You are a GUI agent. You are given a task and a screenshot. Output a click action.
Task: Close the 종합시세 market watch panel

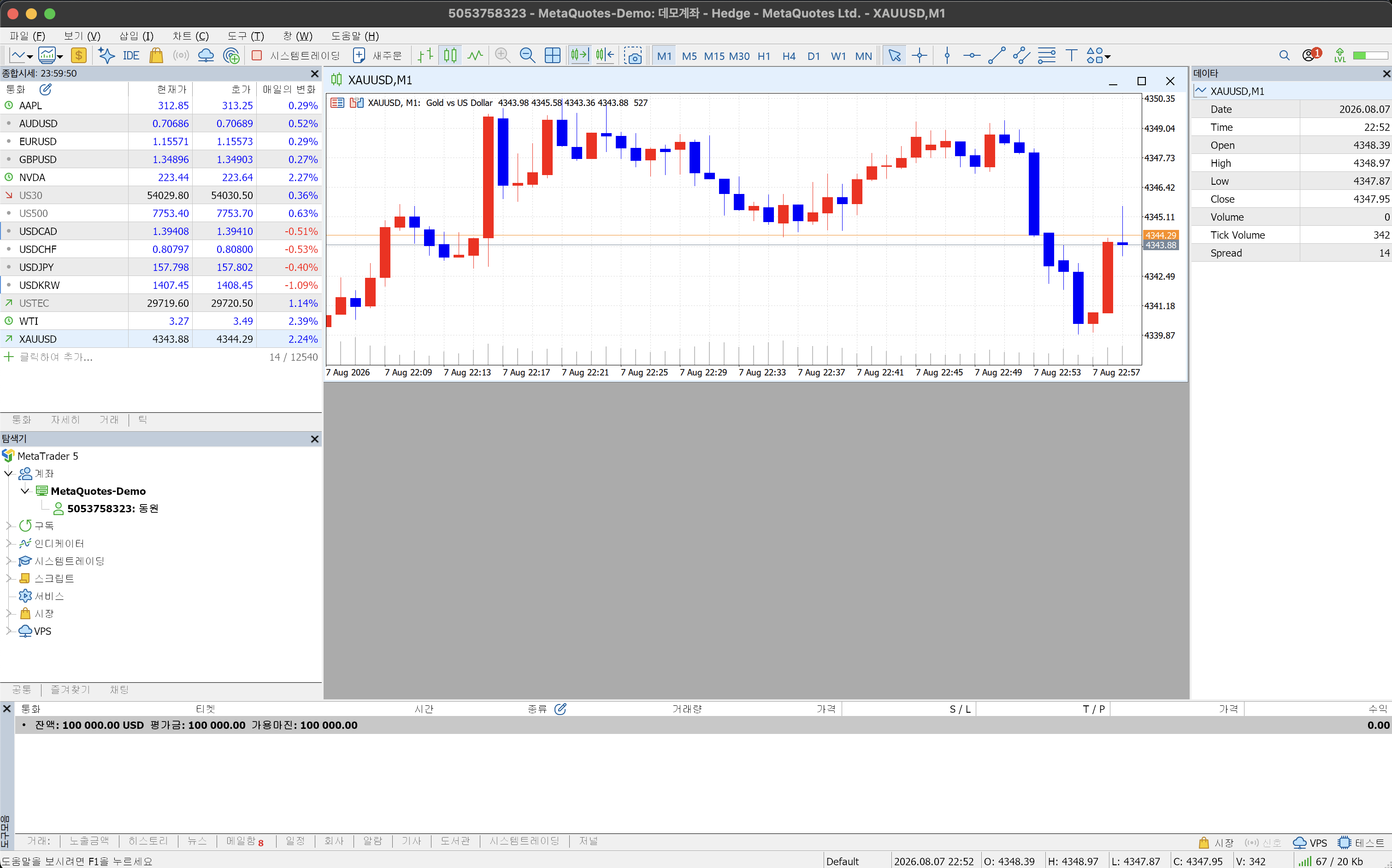coord(315,73)
